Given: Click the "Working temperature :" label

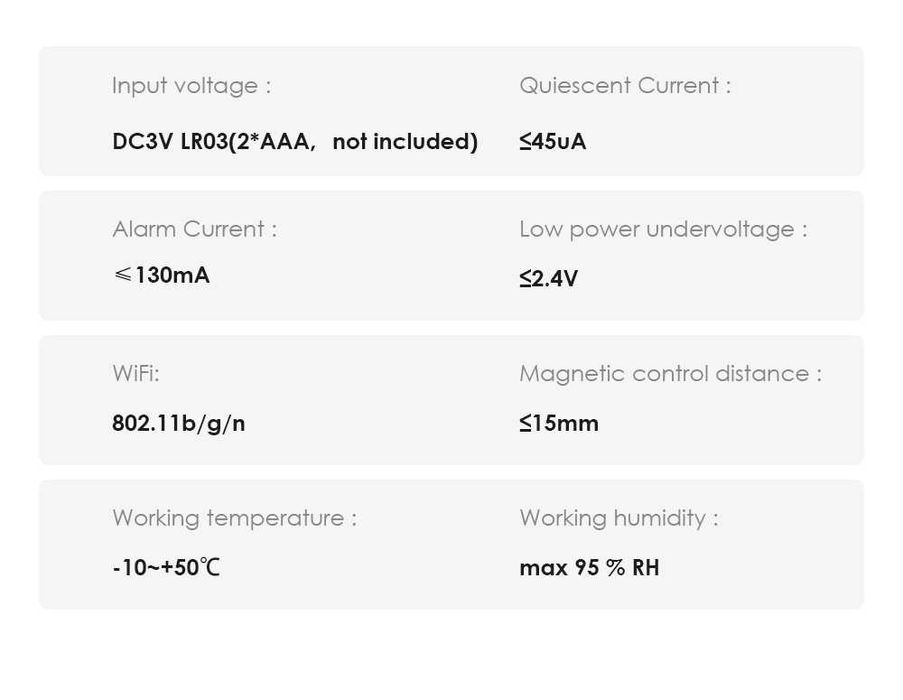Looking at the screenshot, I should [234, 518].
